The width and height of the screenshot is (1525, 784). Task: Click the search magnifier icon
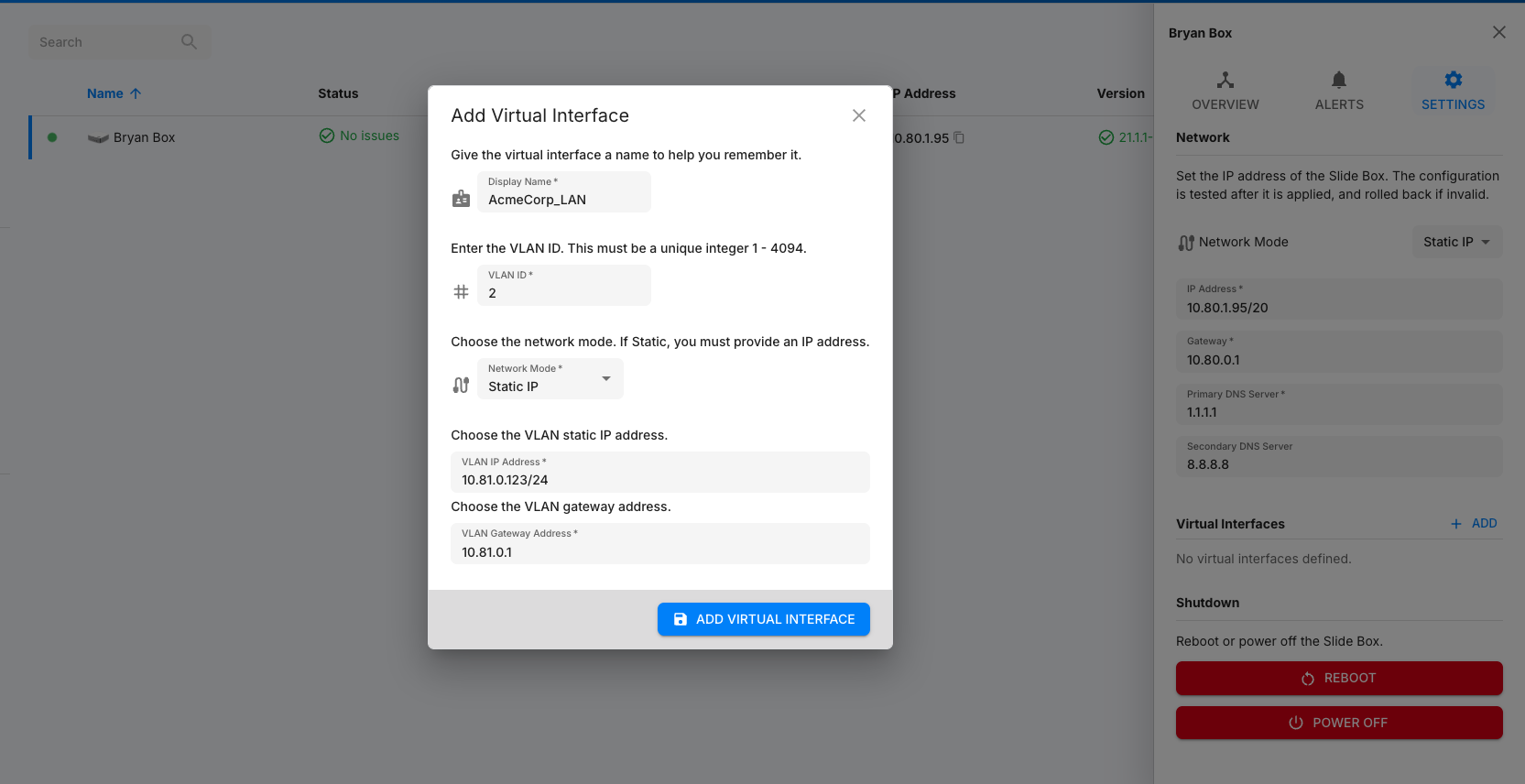pos(189,41)
